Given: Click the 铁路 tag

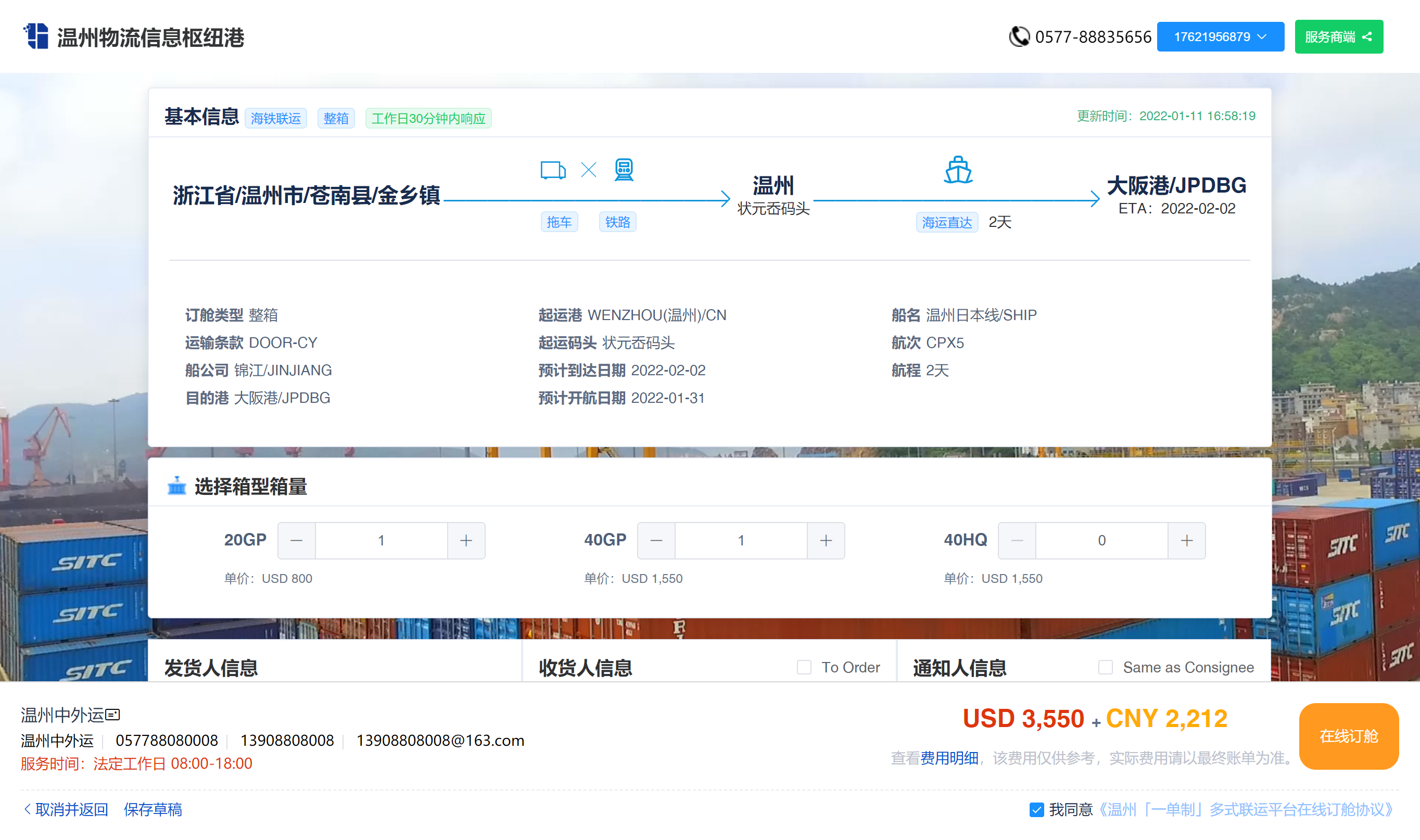Looking at the screenshot, I should [617, 222].
